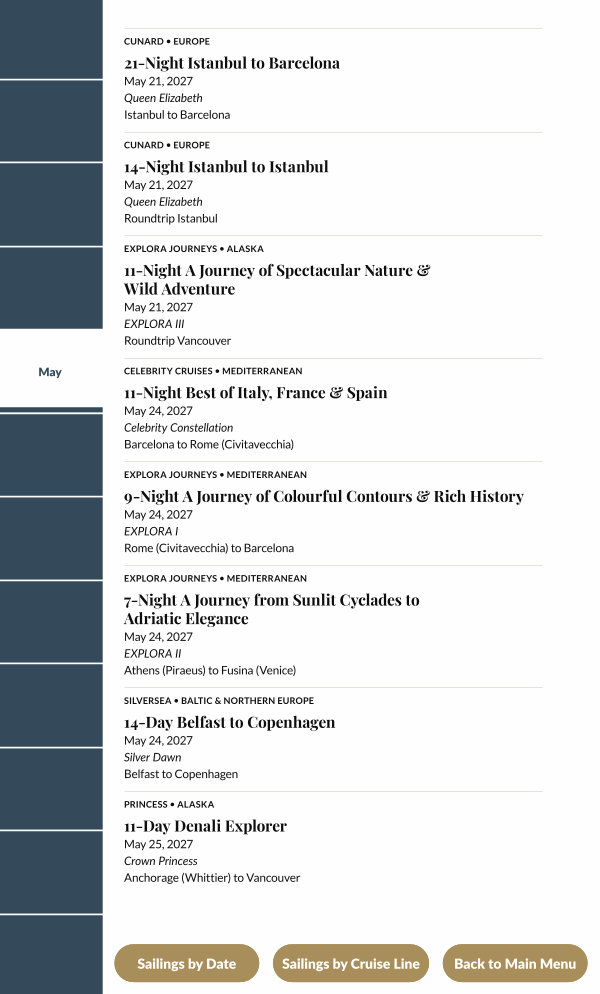Click the Silver Dawn ship name
Image resolution: width=600 pixels, height=994 pixels.
coord(152,757)
